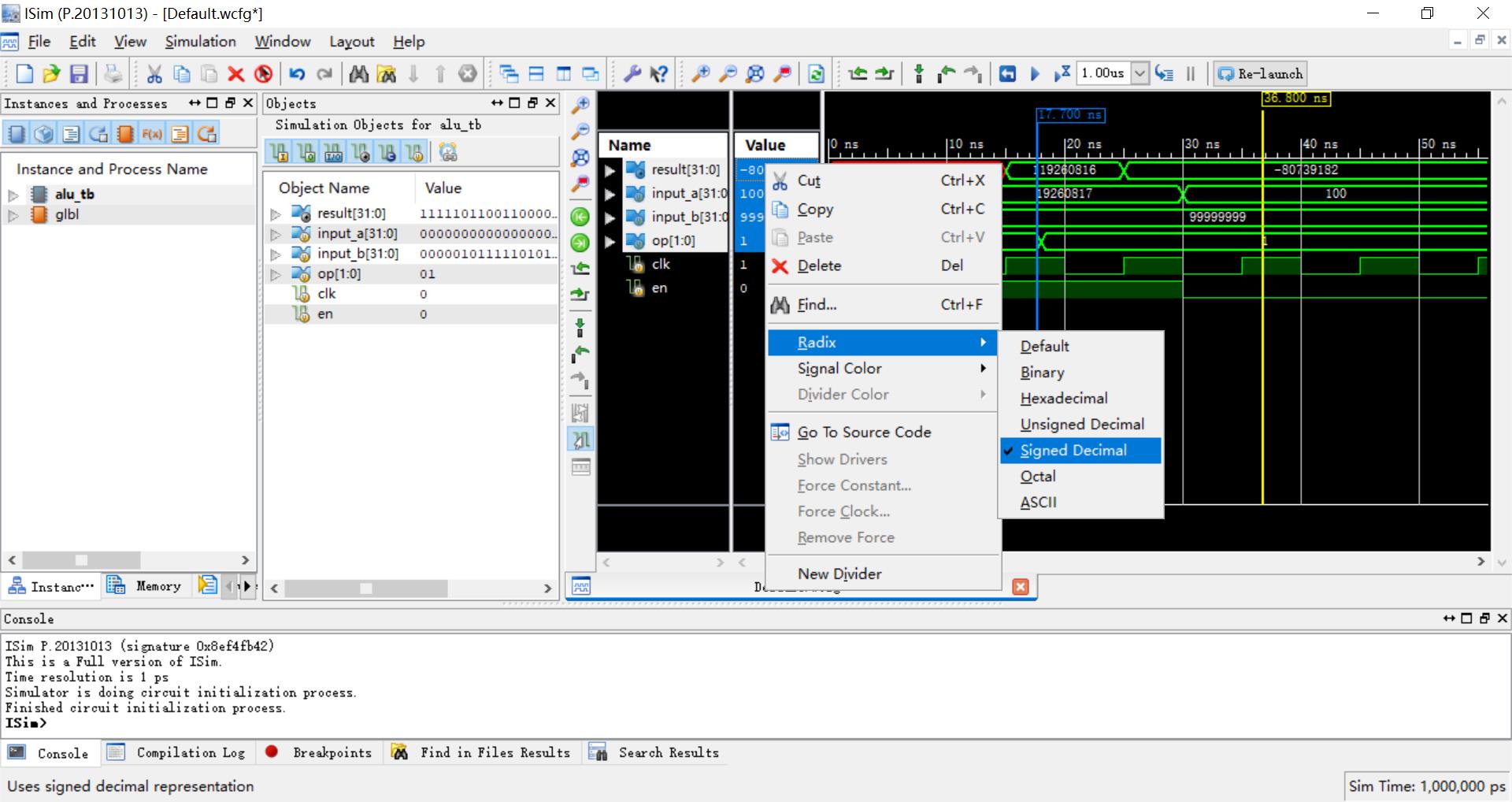This screenshot has width=1512, height=802.
Task: Toggle the first chip-icon filter in Instances panel
Action: click(x=17, y=134)
